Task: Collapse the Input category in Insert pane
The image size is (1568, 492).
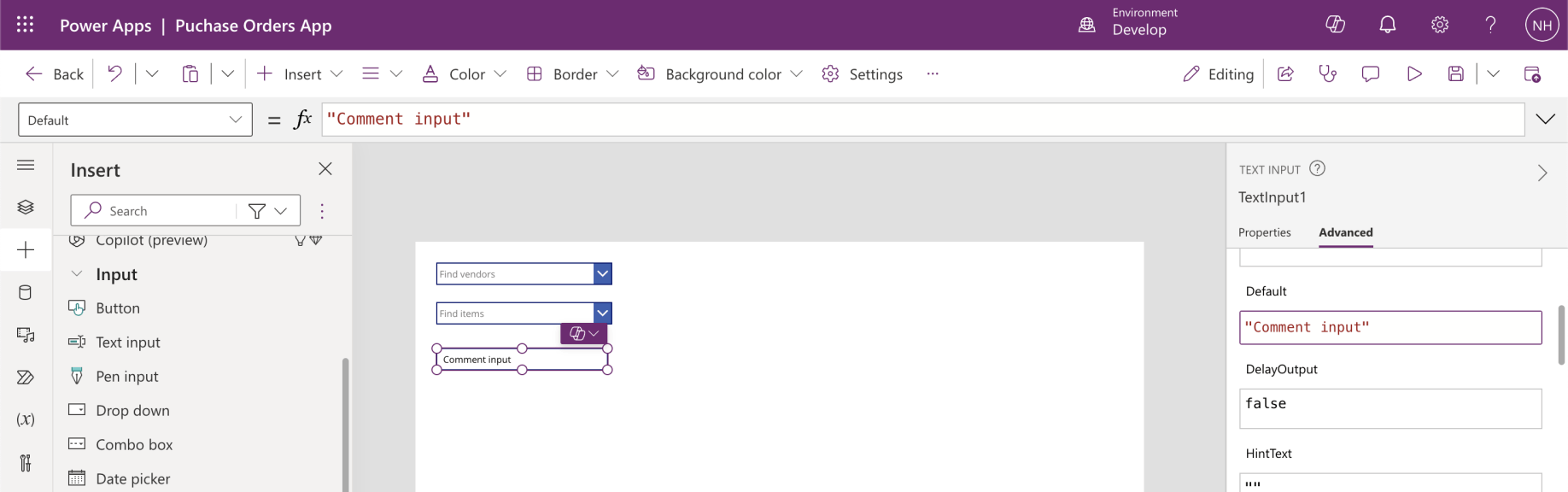Action: pyautogui.click(x=77, y=274)
